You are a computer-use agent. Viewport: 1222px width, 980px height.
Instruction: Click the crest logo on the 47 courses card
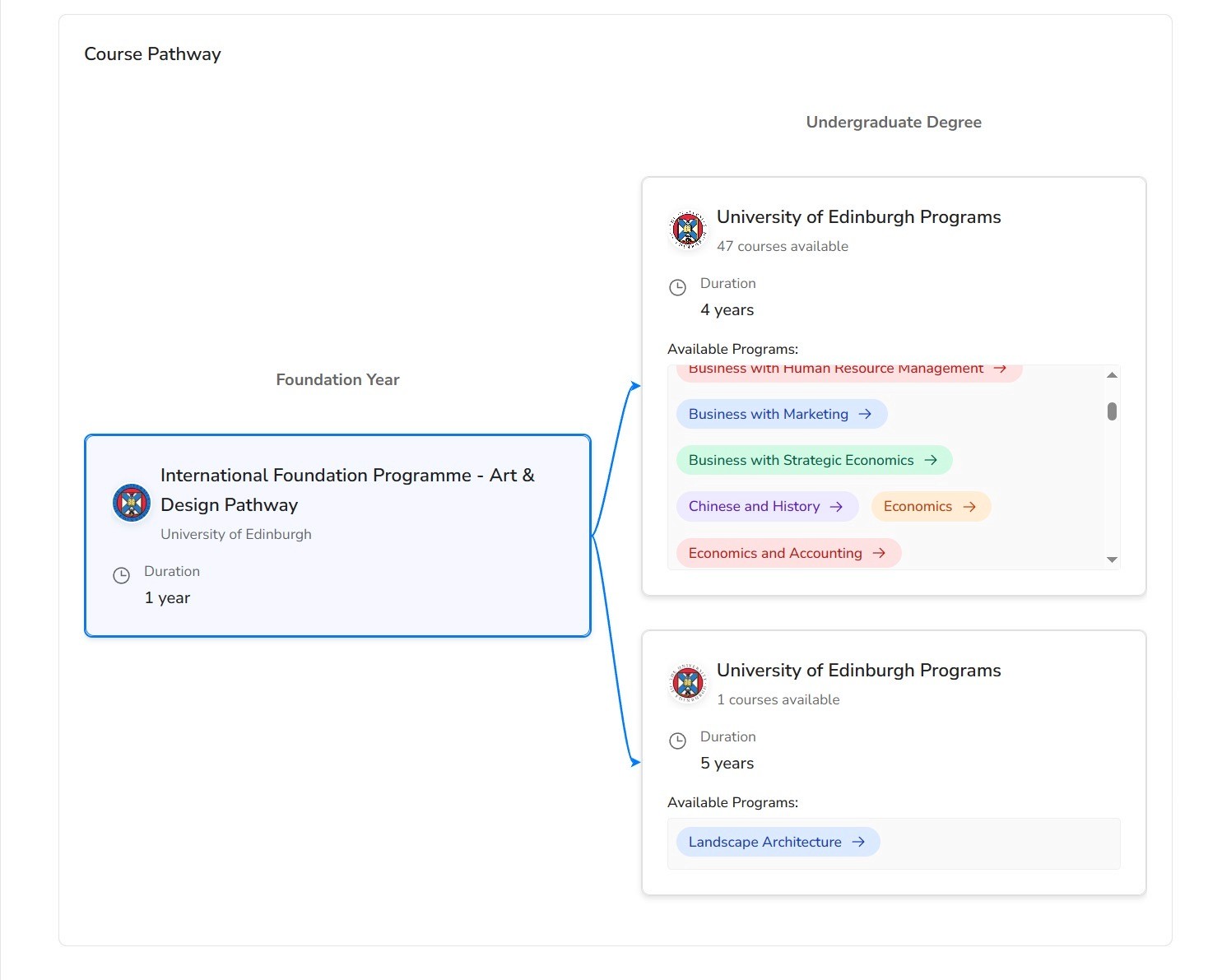pos(688,230)
